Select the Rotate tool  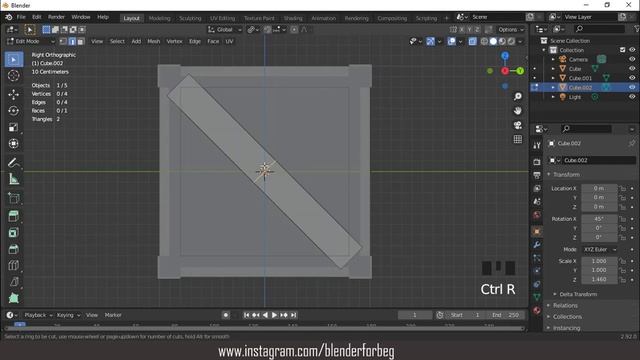pos(14,111)
